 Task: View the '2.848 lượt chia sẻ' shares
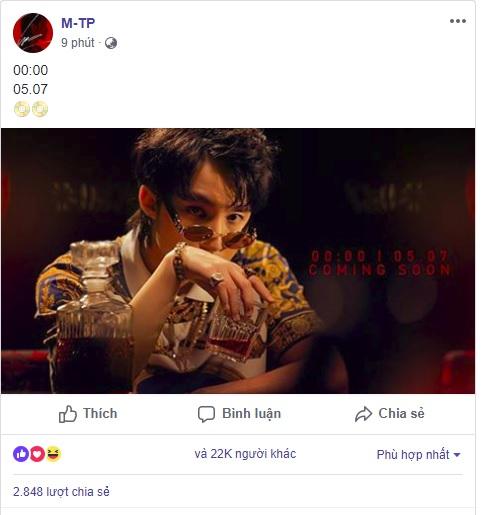coord(61,492)
